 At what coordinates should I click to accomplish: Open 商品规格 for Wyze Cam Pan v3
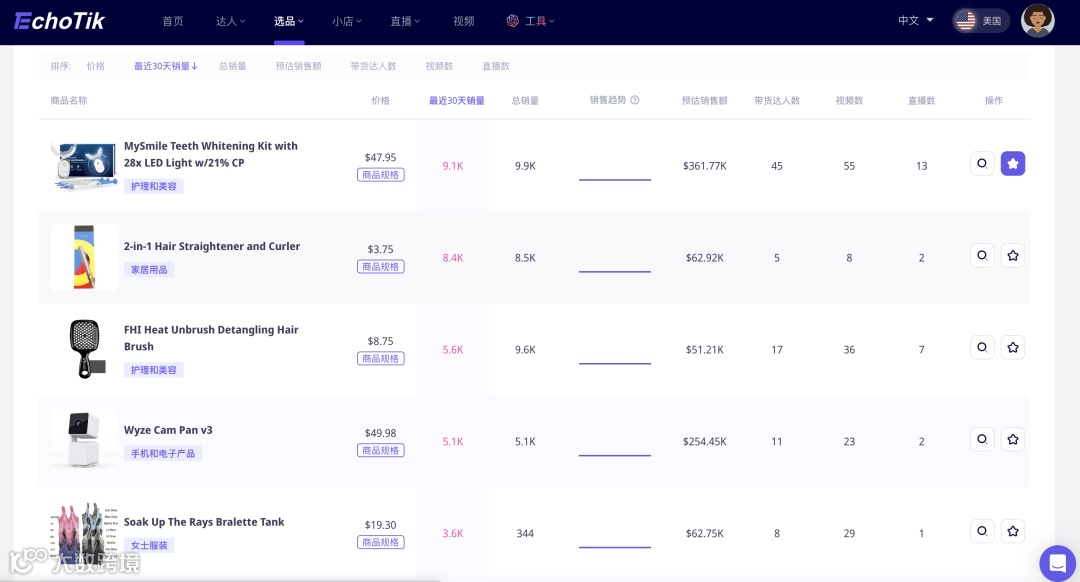pos(381,450)
